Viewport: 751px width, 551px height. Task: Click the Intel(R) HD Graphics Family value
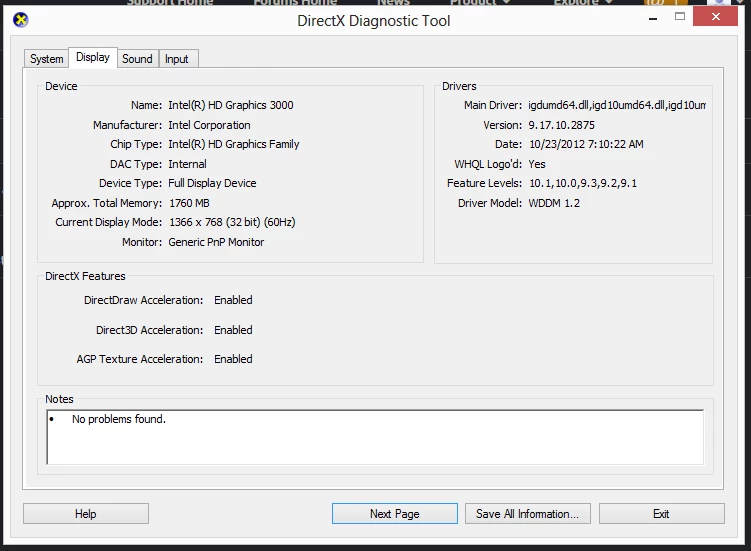pyautogui.click(x=234, y=144)
